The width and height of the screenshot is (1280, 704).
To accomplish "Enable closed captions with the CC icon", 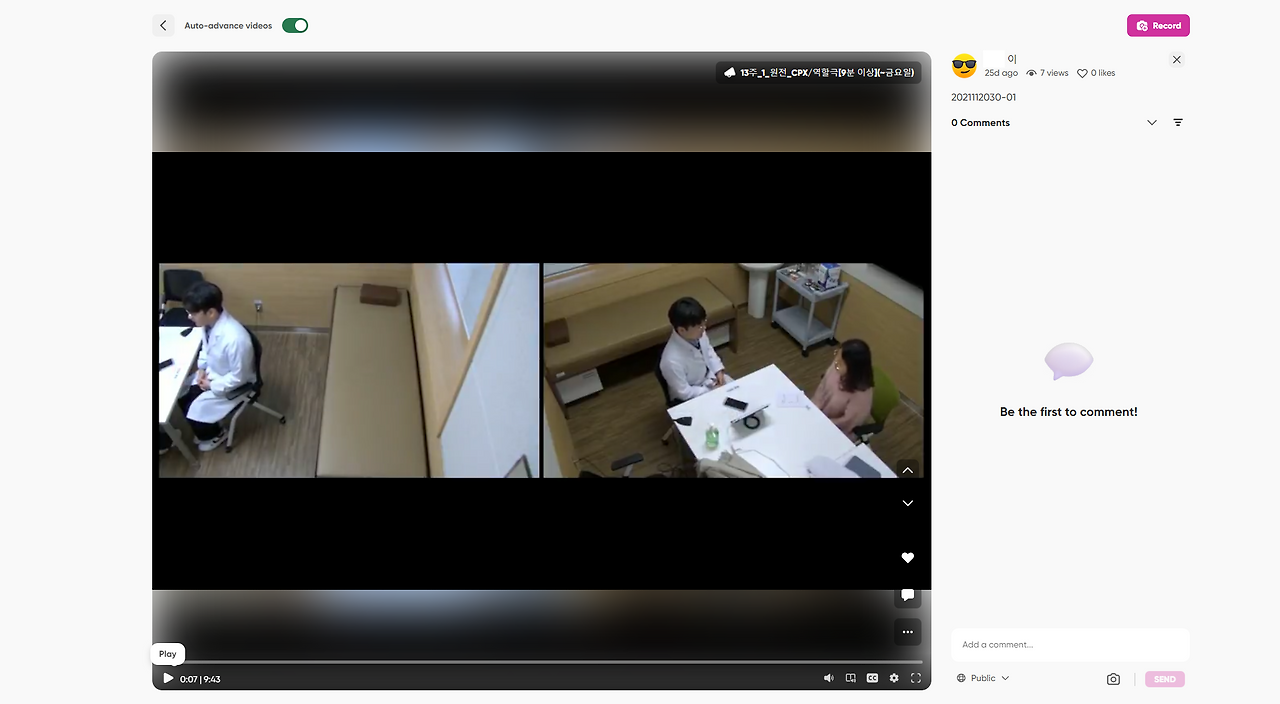I will pos(871,678).
